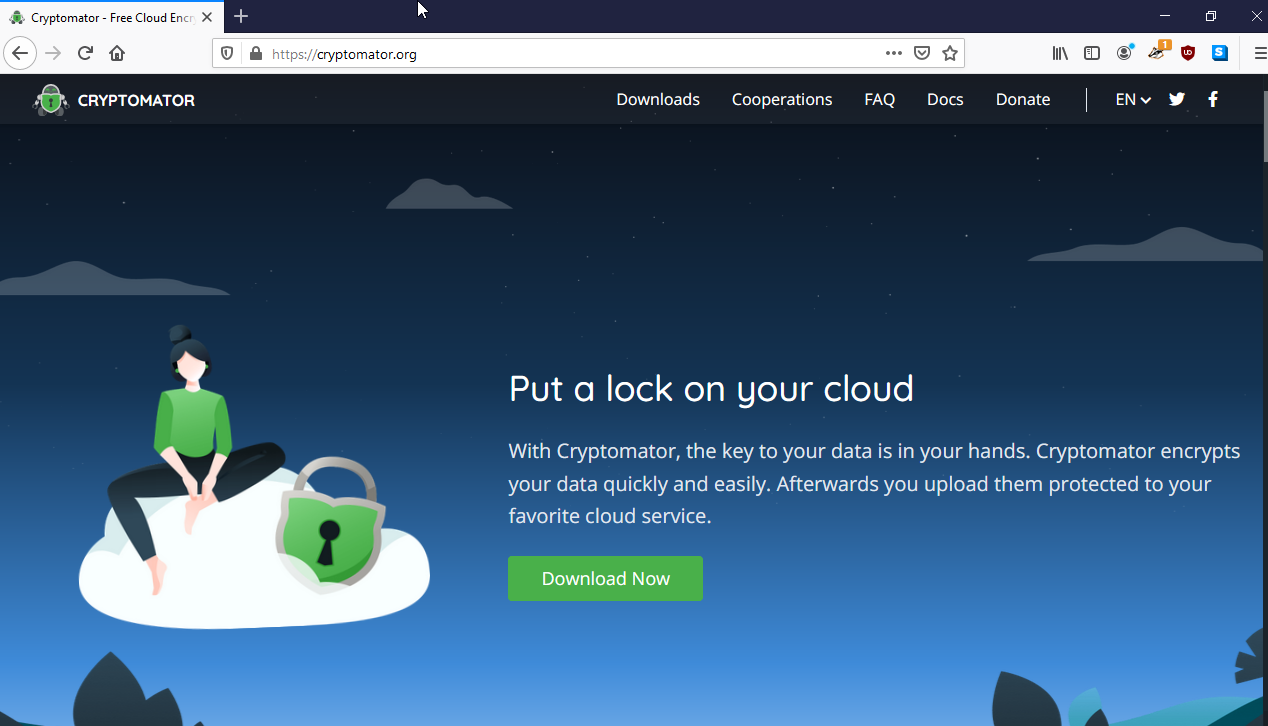The width and height of the screenshot is (1268, 726).
Task: Open the browser home page icon
Action: pyautogui.click(x=117, y=54)
